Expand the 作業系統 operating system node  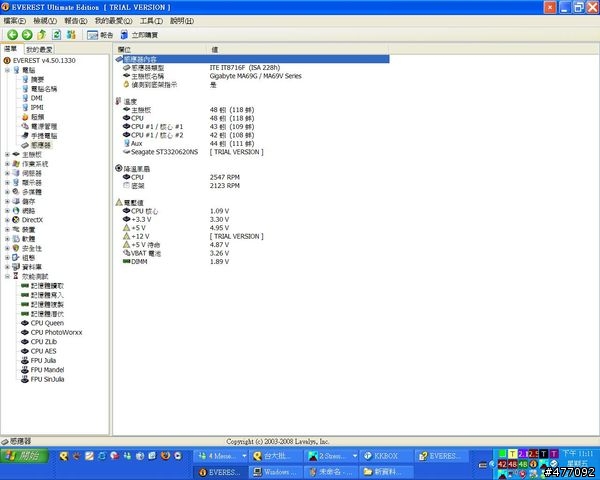tap(7, 164)
